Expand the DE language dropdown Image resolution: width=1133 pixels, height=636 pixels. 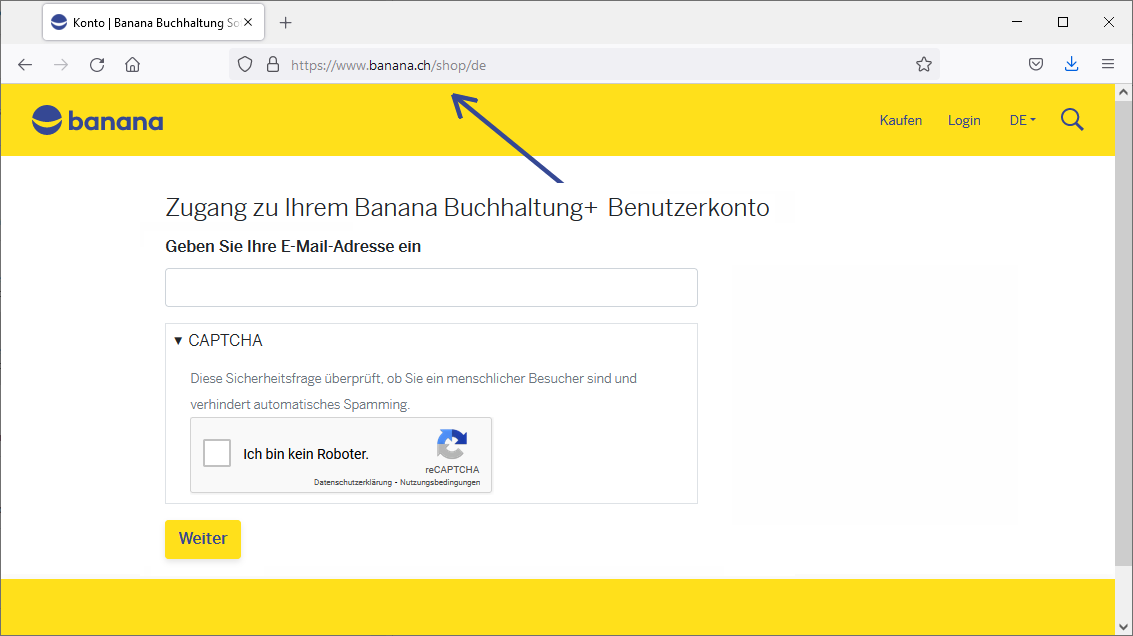1022,120
